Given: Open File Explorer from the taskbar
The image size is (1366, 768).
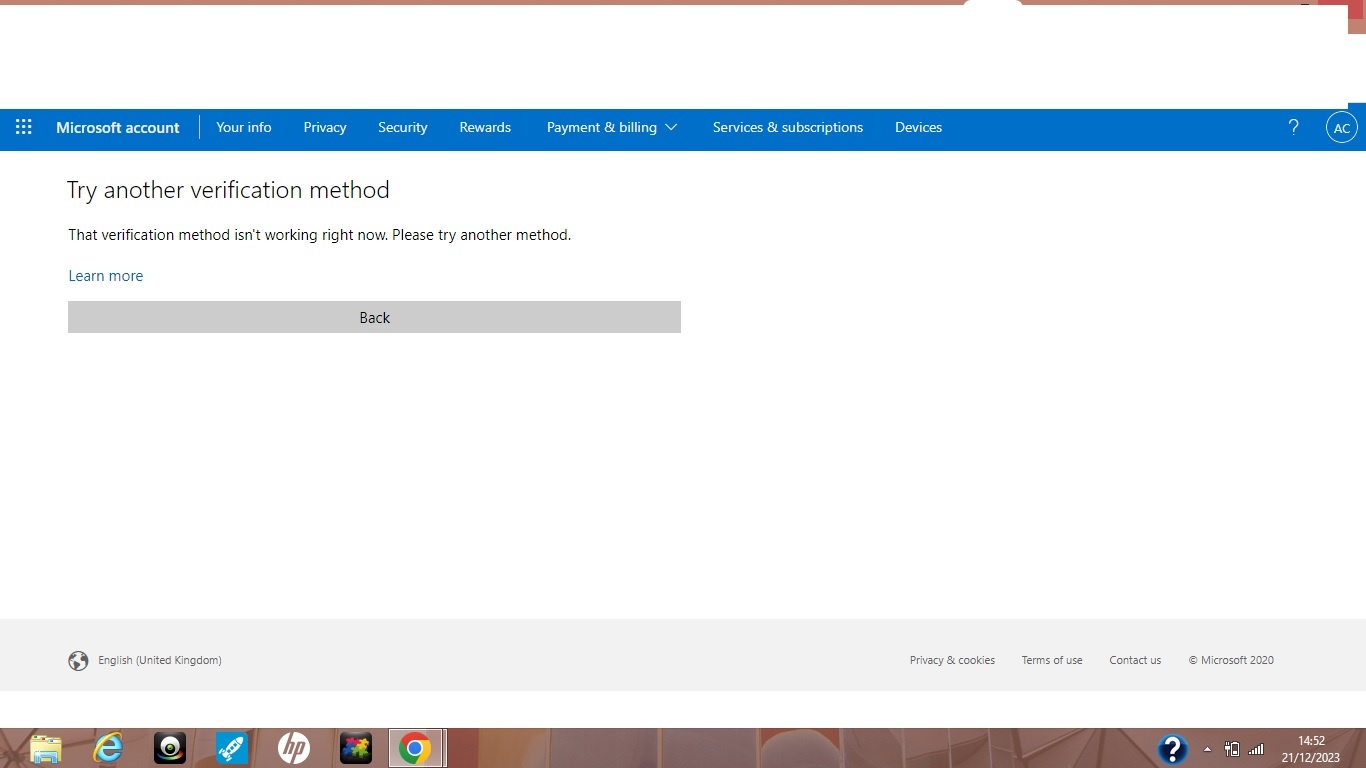Looking at the screenshot, I should coord(46,748).
